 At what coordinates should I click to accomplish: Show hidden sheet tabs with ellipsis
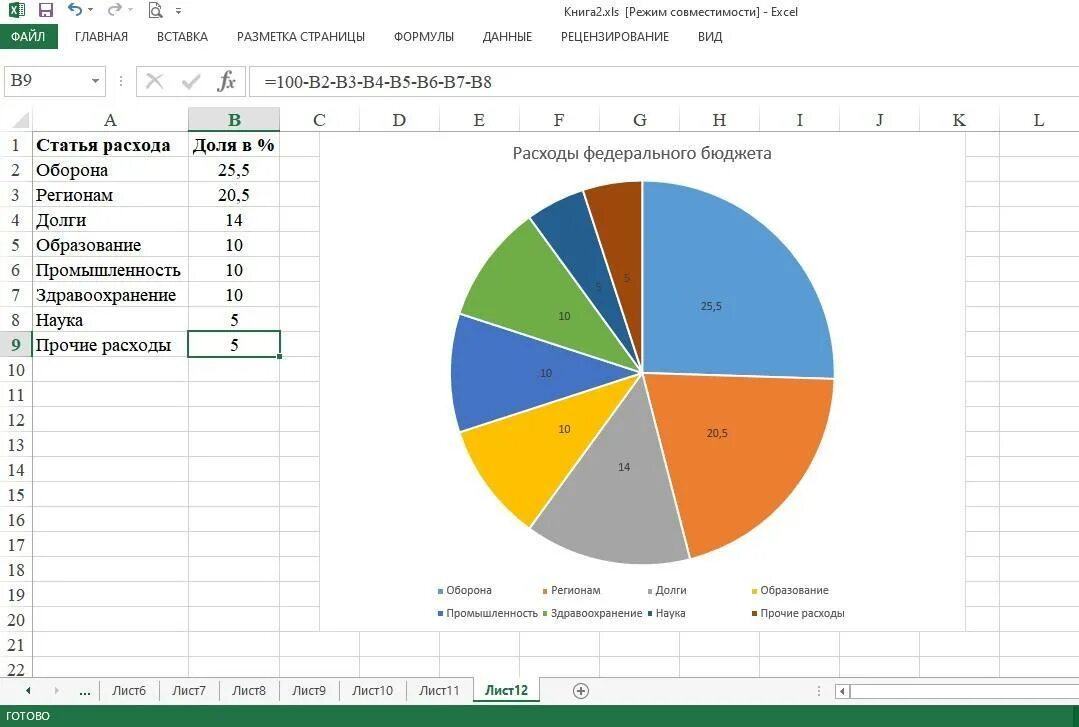click(x=85, y=691)
